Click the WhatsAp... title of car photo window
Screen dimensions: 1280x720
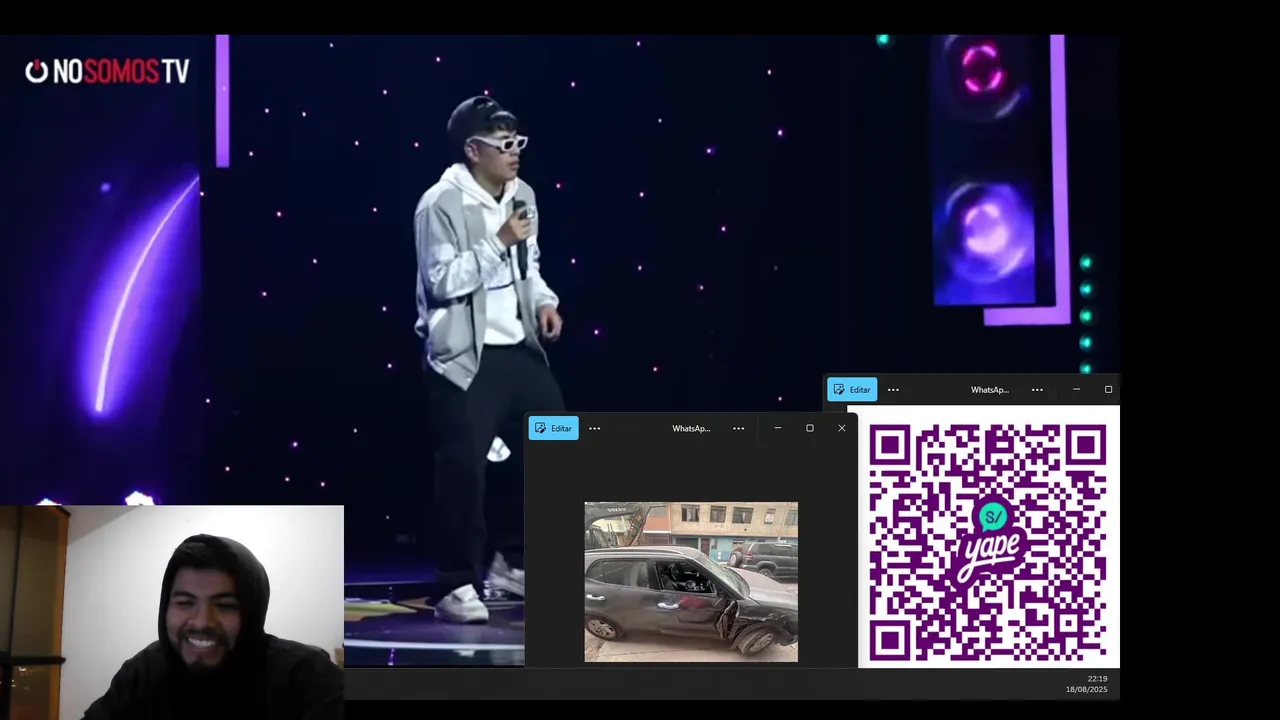point(691,428)
